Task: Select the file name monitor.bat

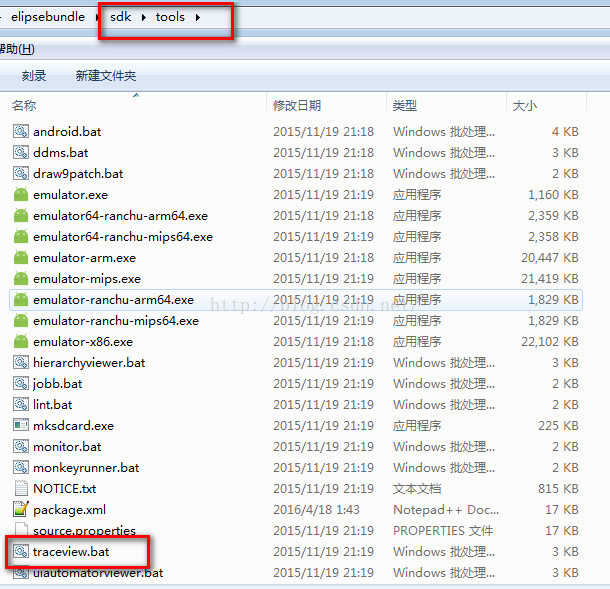Action: click(x=67, y=447)
